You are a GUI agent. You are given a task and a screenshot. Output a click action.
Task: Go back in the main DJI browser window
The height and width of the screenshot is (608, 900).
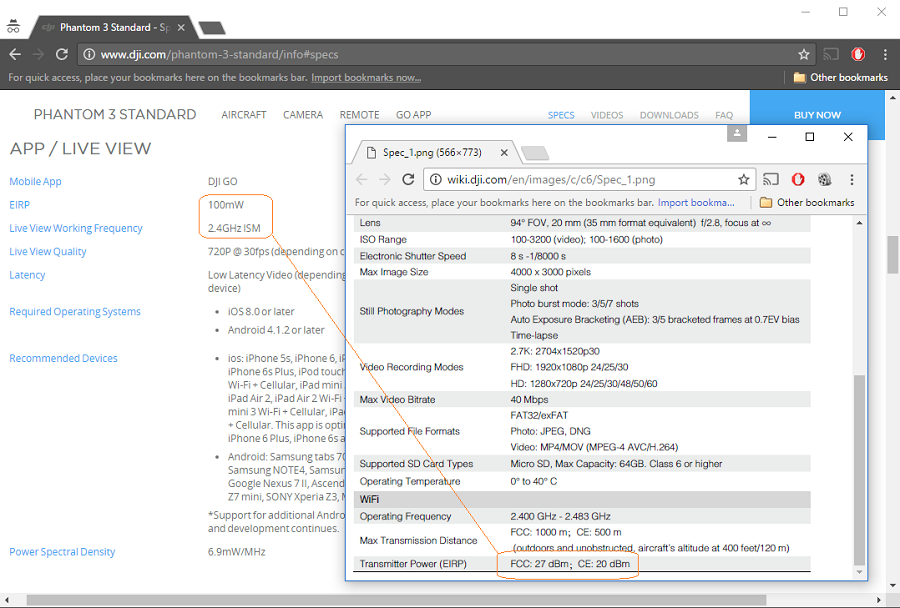point(15,55)
